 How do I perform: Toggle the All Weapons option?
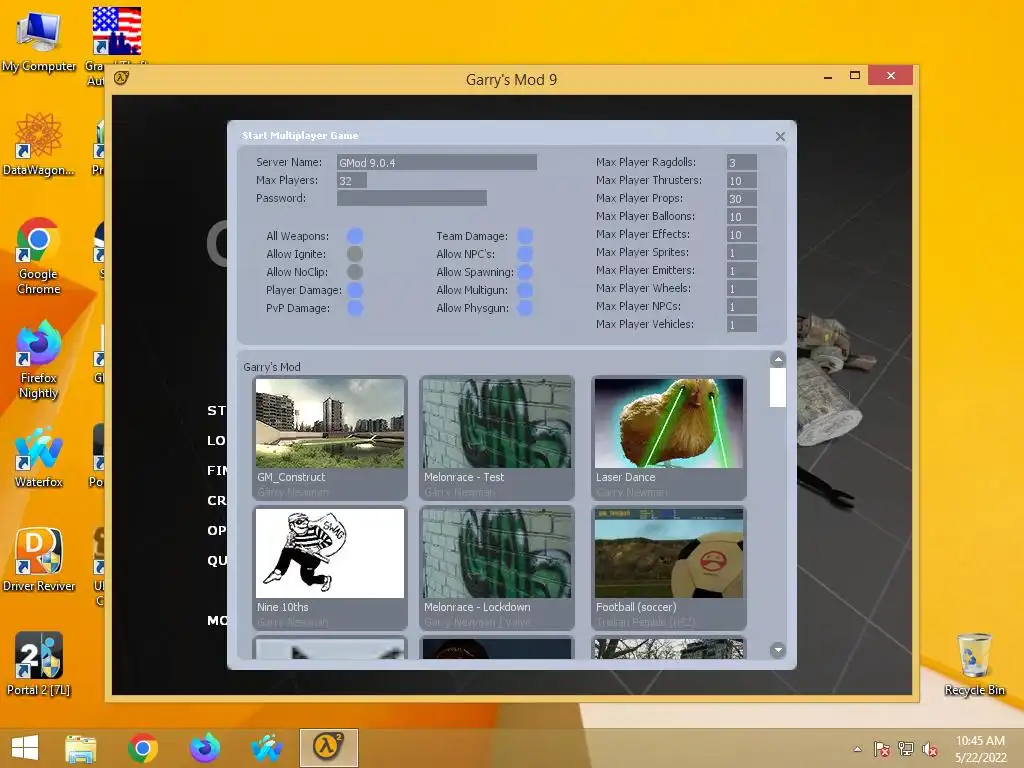[x=355, y=236]
